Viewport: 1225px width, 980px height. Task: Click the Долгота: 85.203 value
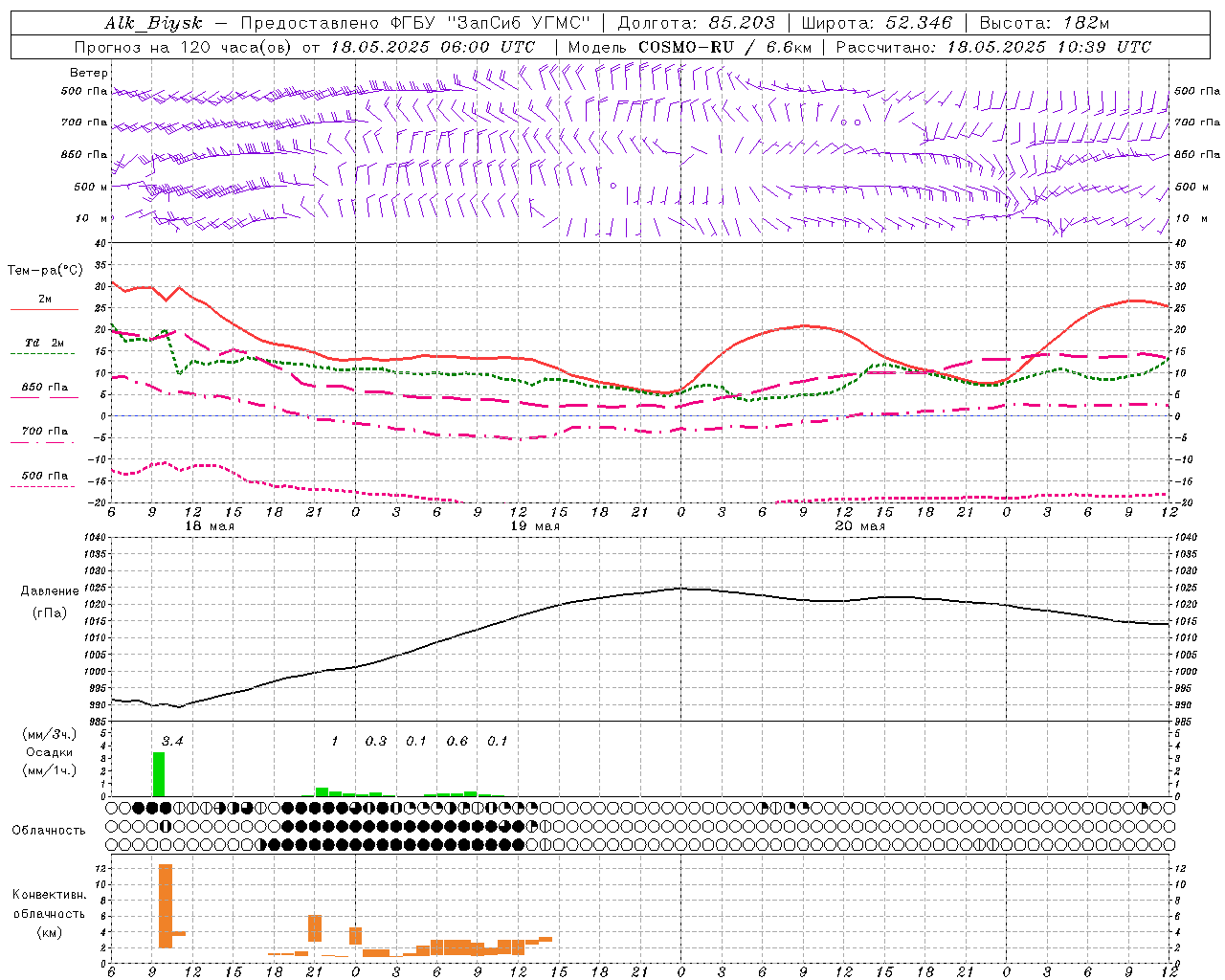point(696,23)
